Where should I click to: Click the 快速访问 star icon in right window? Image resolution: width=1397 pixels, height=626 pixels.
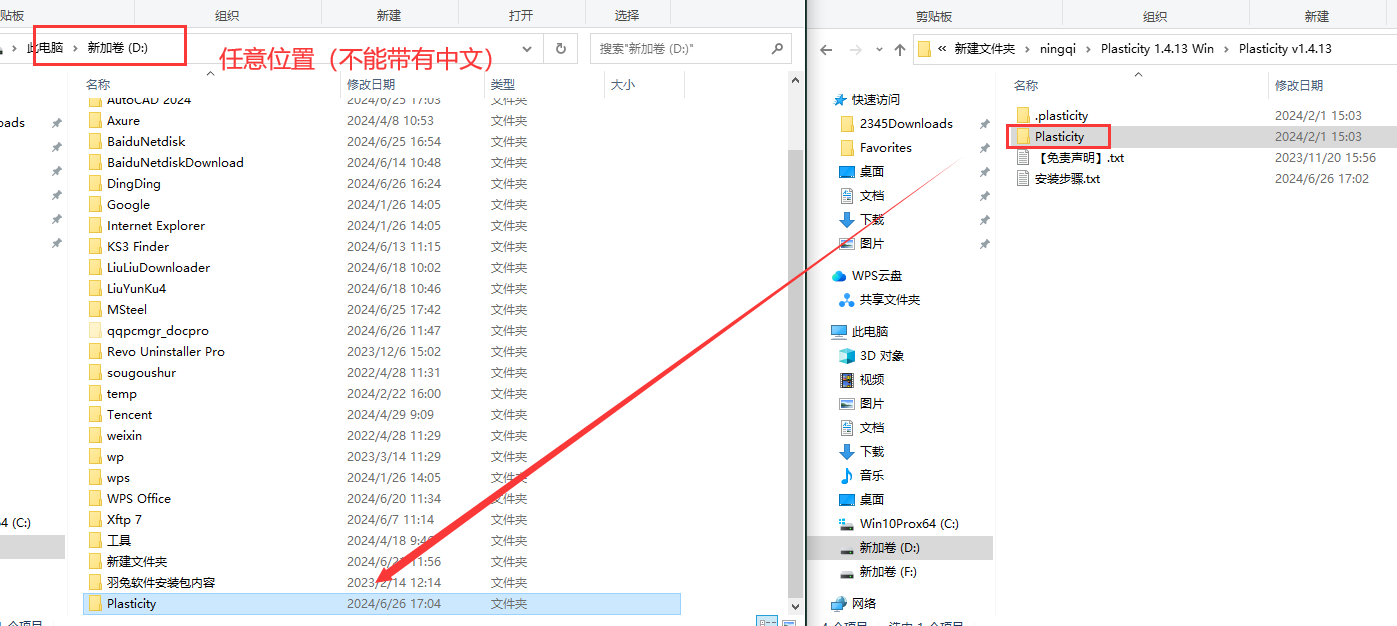click(x=840, y=100)
